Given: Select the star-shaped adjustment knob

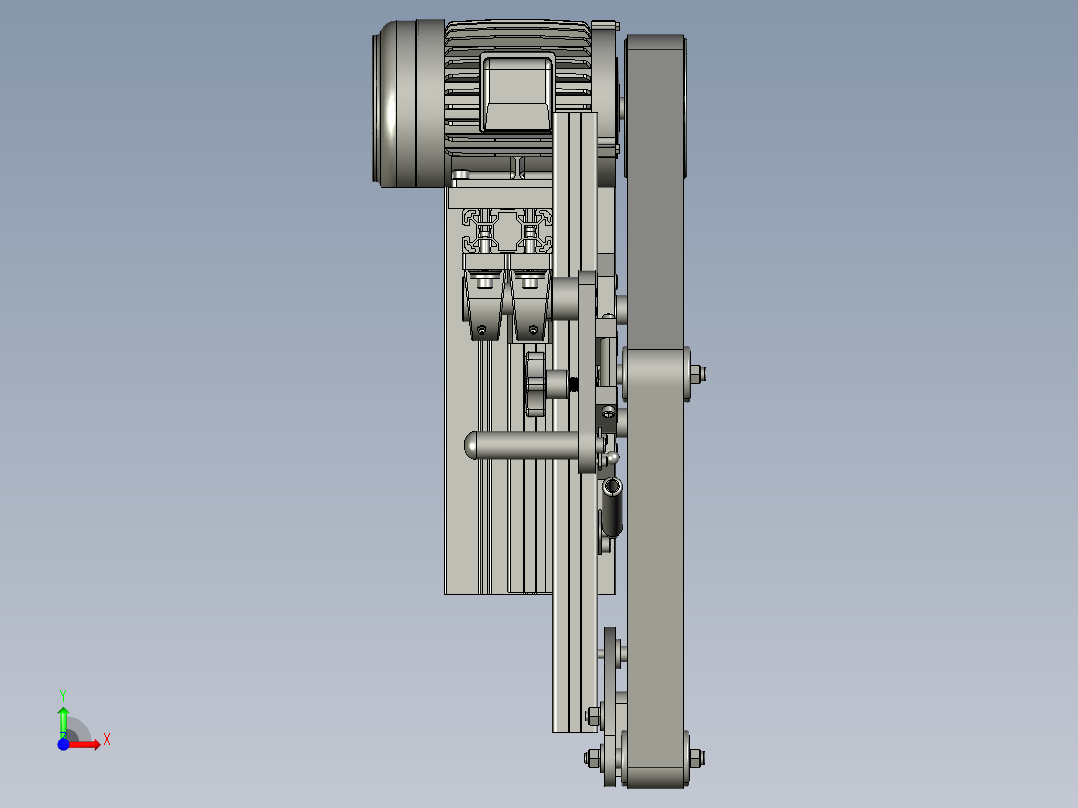Looking at the screenshot, I should 536,384.
